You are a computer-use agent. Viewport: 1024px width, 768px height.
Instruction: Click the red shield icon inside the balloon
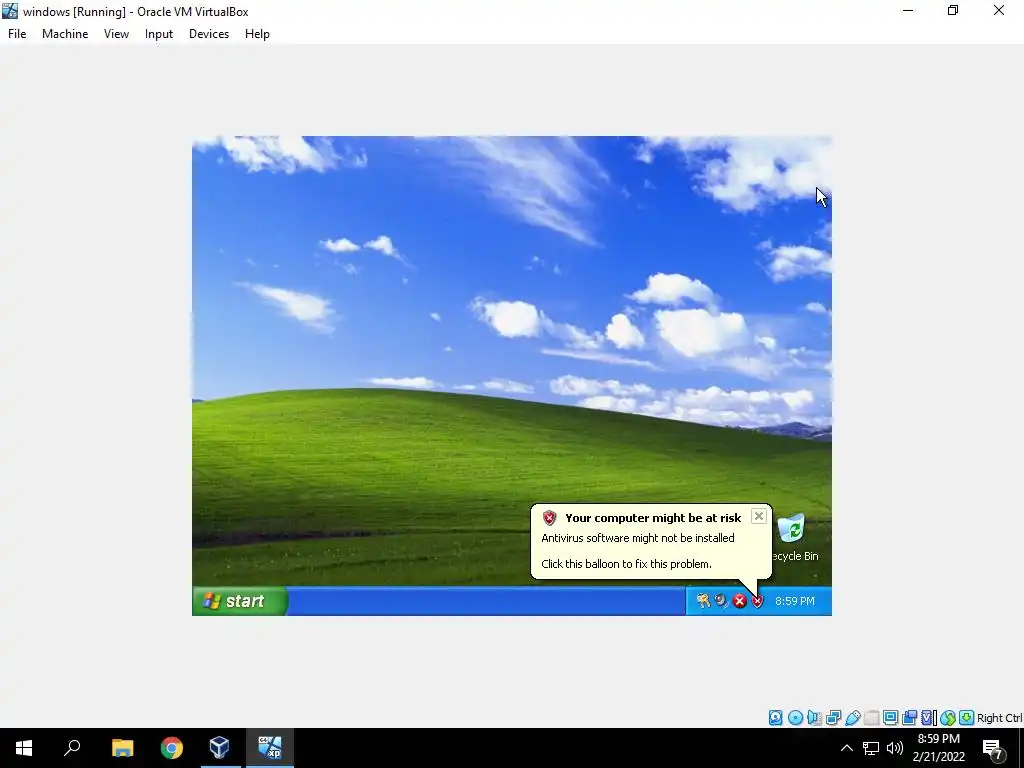[549, 518]
